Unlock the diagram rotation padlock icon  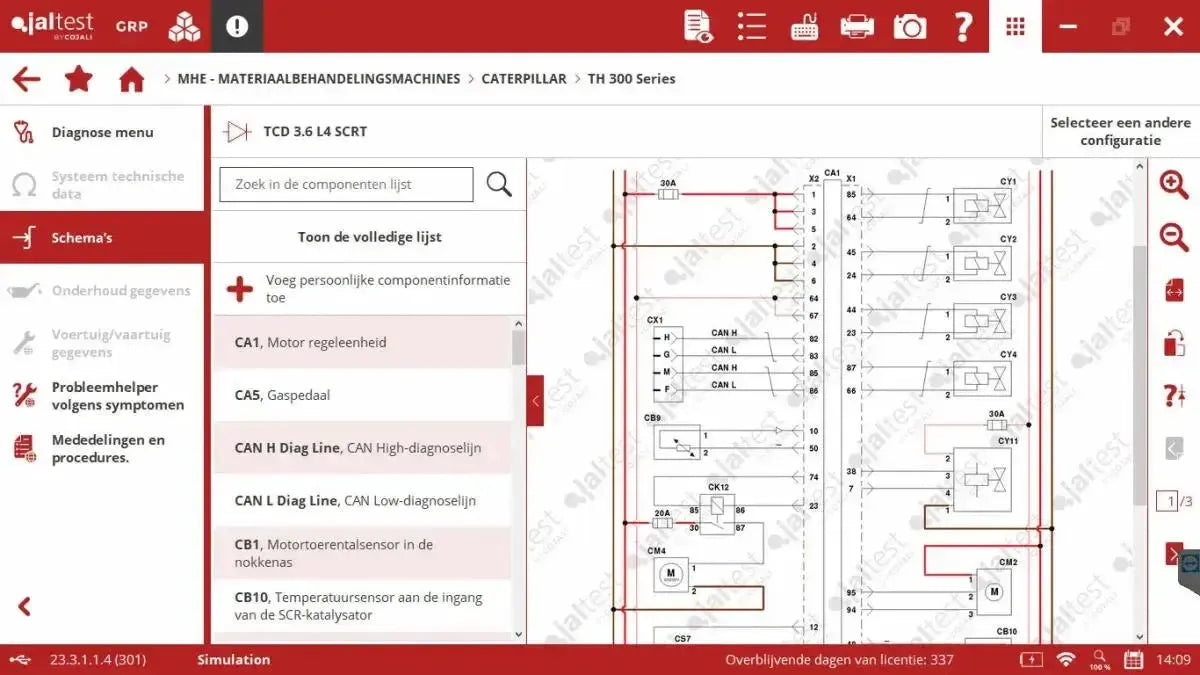pos(1175,342)
